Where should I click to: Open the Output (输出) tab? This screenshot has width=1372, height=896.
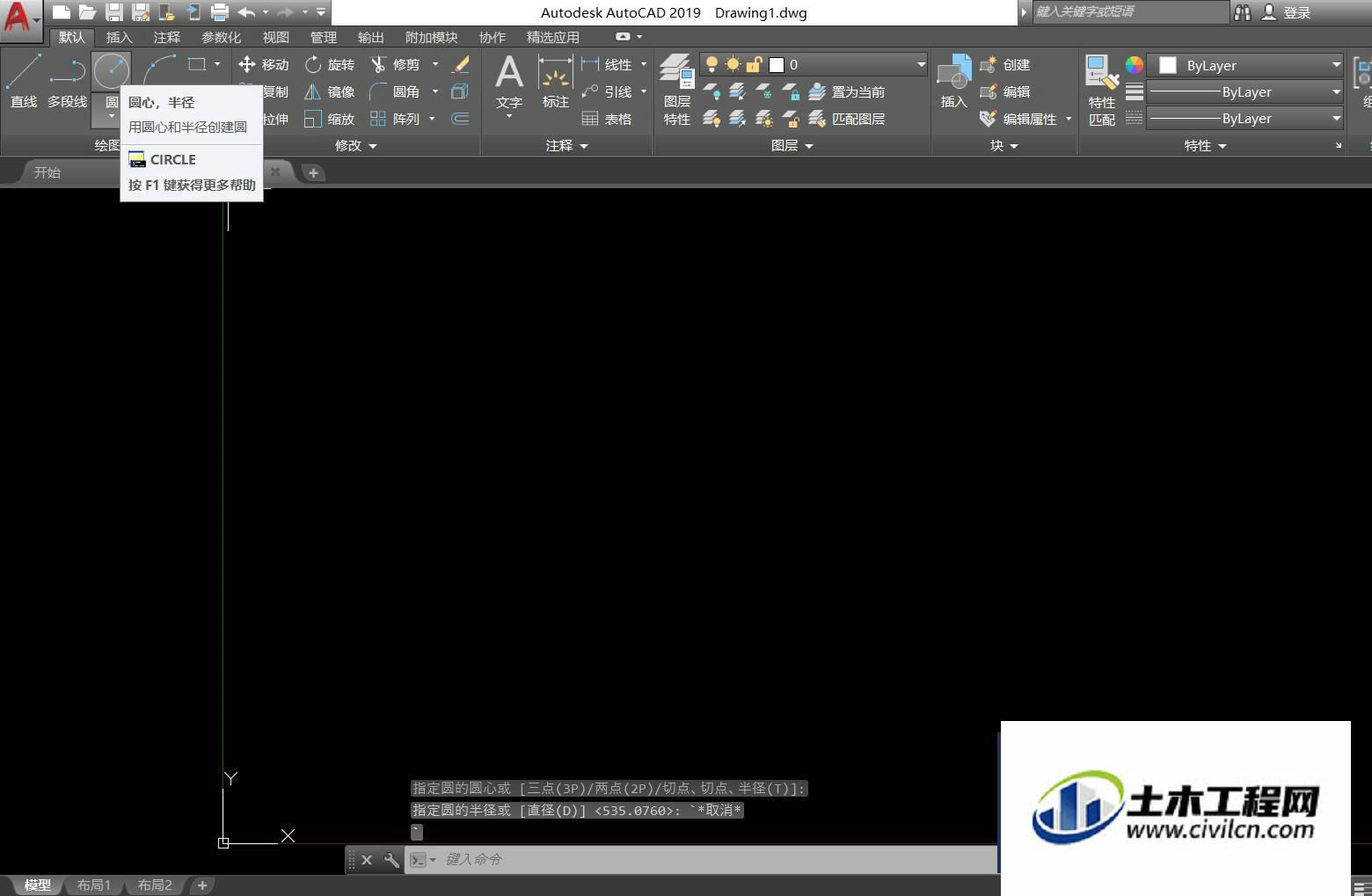coord(370,37)
